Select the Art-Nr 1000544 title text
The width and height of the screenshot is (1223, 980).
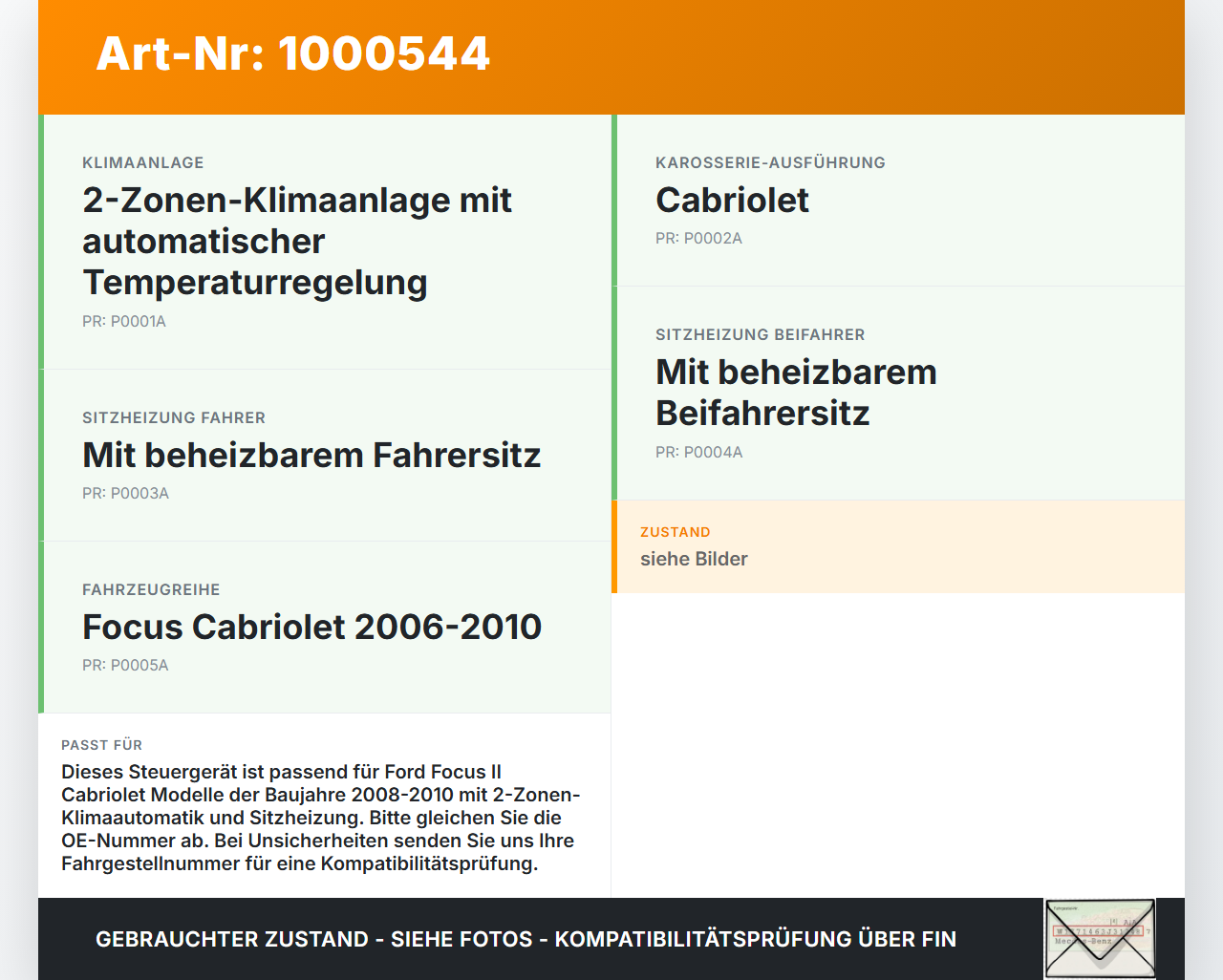pos(291,54)
